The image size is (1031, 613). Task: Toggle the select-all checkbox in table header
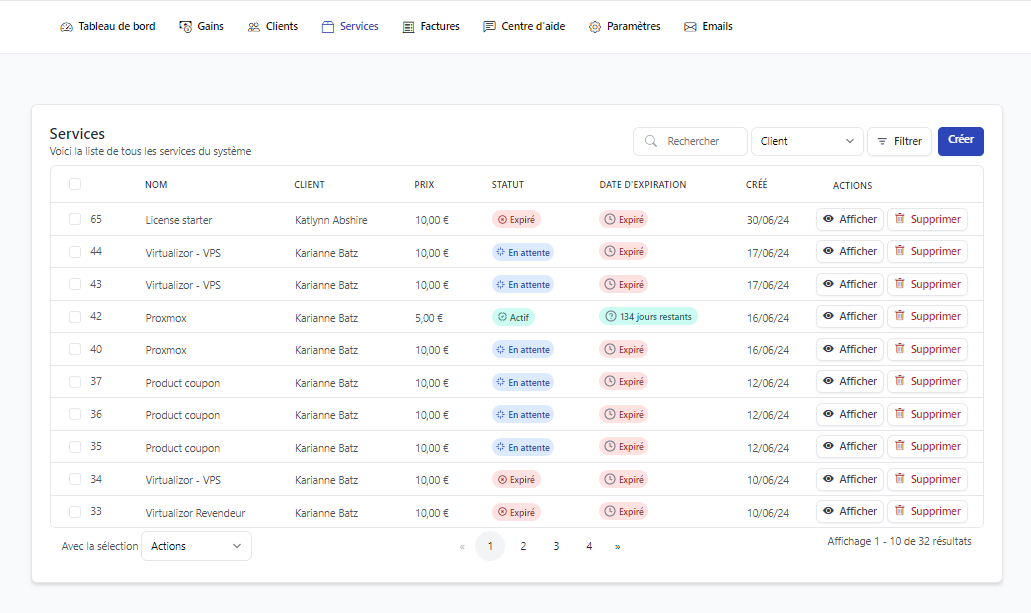(x=75, y=184)
